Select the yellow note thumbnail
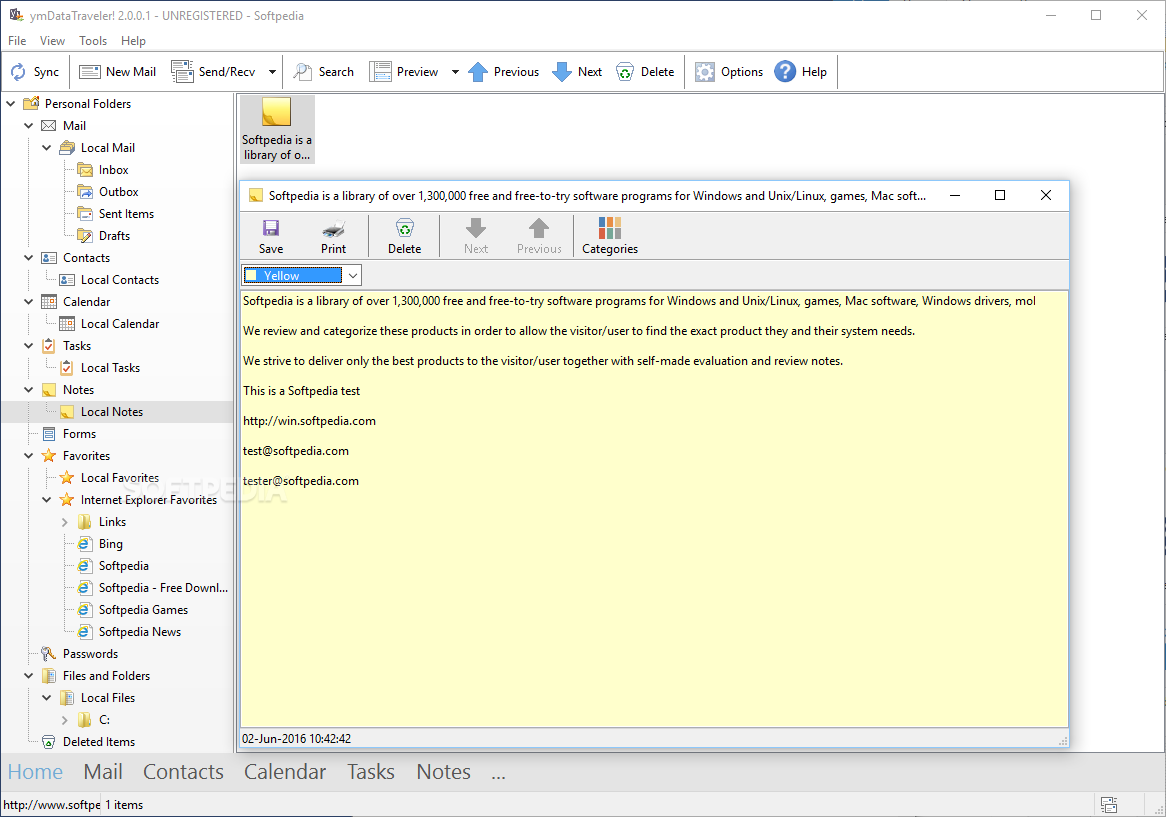This screenshot has height=817, width=1166. [x=277, y=129]
